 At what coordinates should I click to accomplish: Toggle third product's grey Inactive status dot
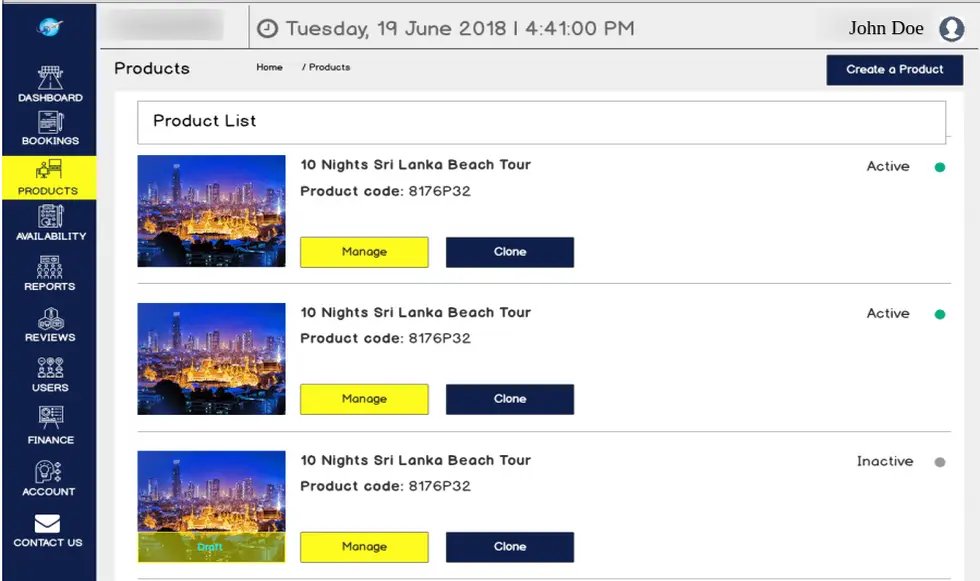point(939,462)
